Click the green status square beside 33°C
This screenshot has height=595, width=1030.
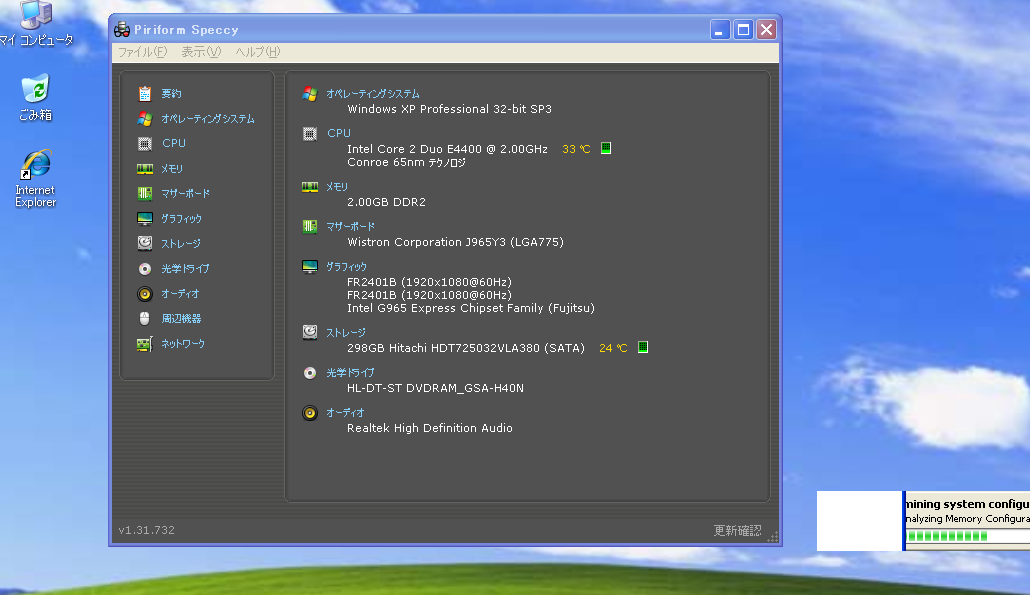point(606,148)
